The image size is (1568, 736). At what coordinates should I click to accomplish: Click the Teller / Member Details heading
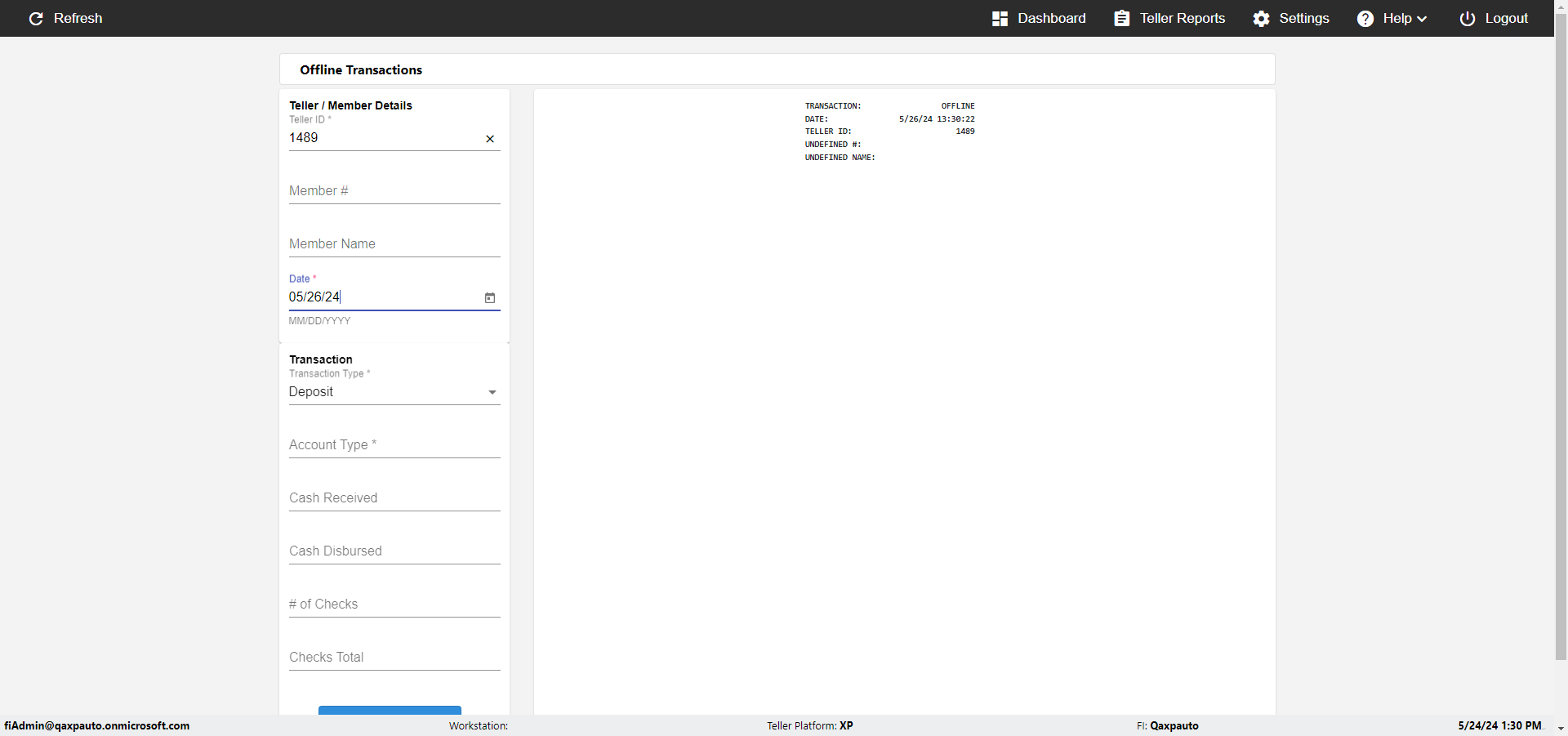[x=350, y=105]
